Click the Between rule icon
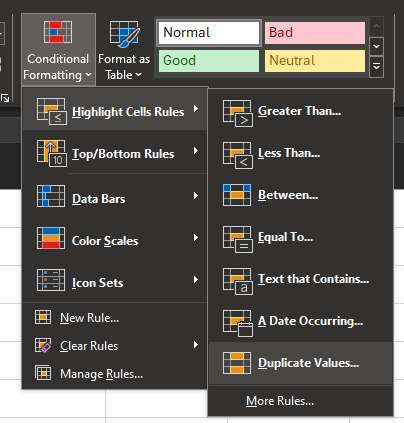Viewport: 404px width, 423px height. 237,195
